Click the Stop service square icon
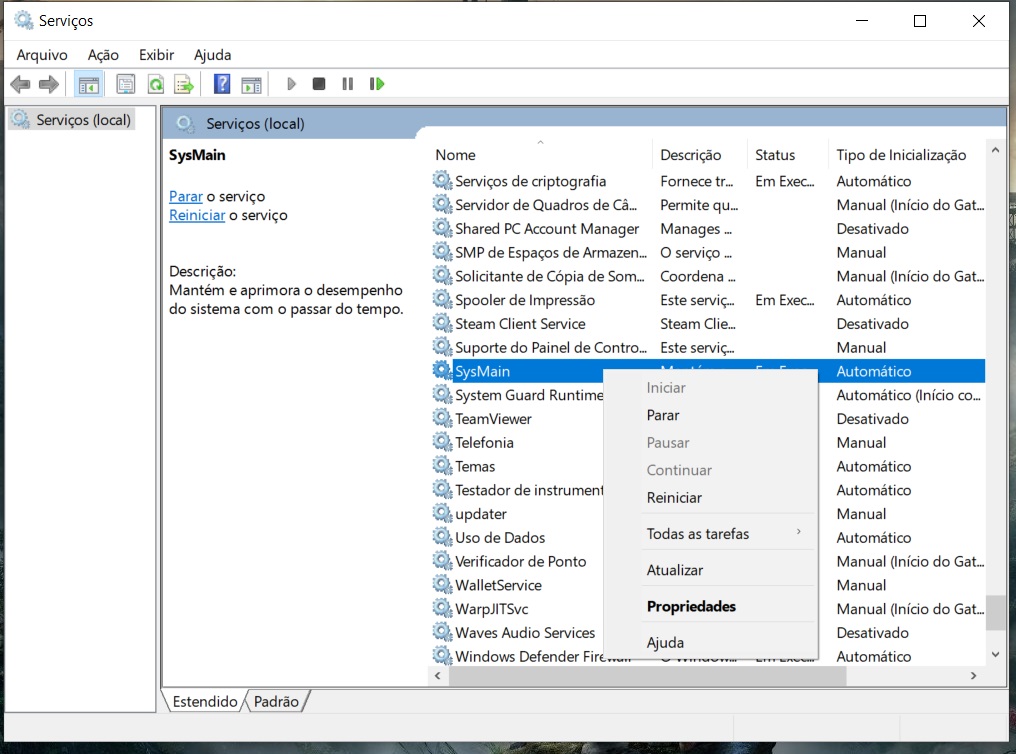 [x=319, y=84]
